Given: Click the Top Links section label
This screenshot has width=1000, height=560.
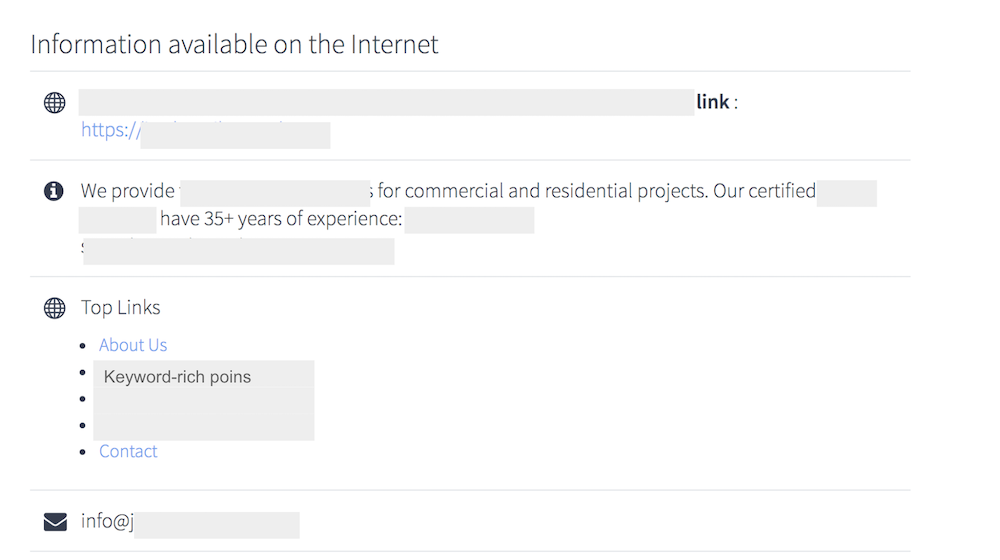Looking at the screenshot, I should coord(120,307).
